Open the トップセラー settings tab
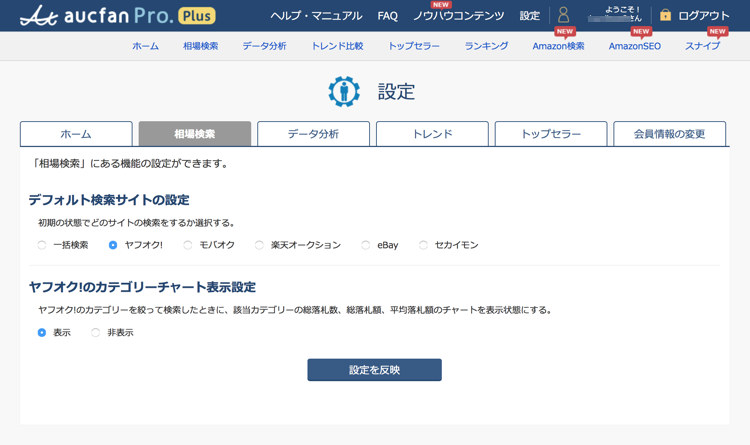750x445 pixels. pos(550,134)
